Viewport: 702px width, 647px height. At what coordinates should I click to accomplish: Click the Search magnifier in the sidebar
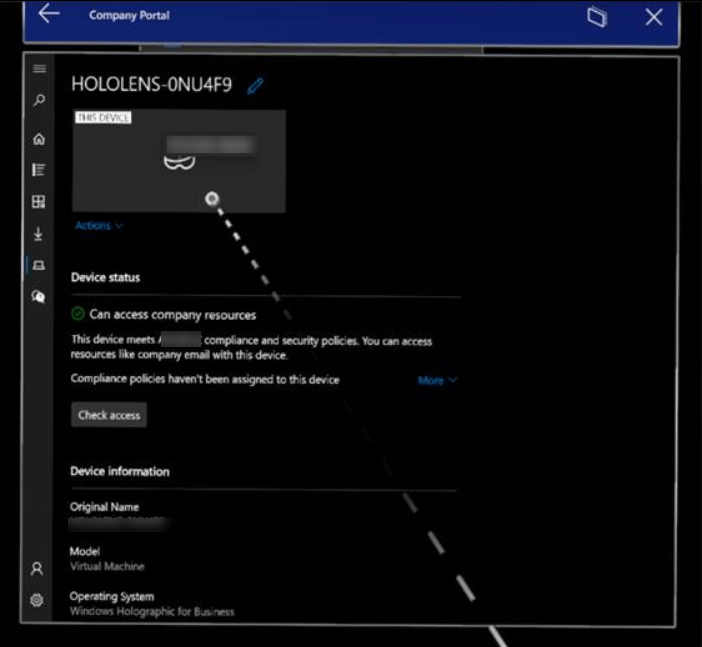[39, 101]
